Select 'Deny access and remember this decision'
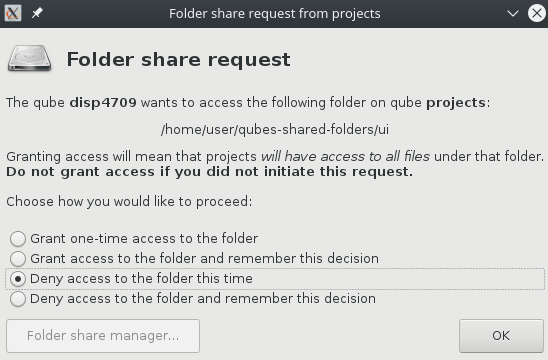The width and height of the screenshot is (548, 360). [x=193, y=299]
